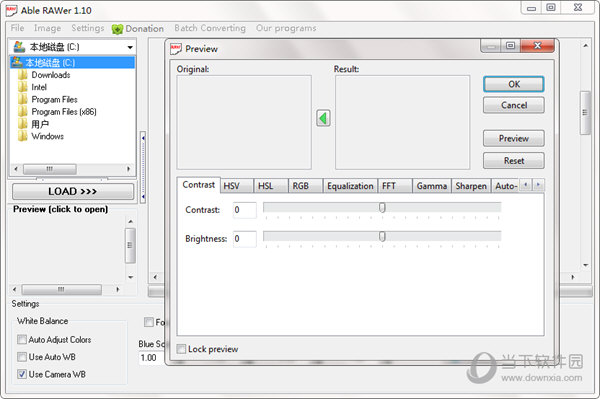Click the Brightness slider thumb

382,236
